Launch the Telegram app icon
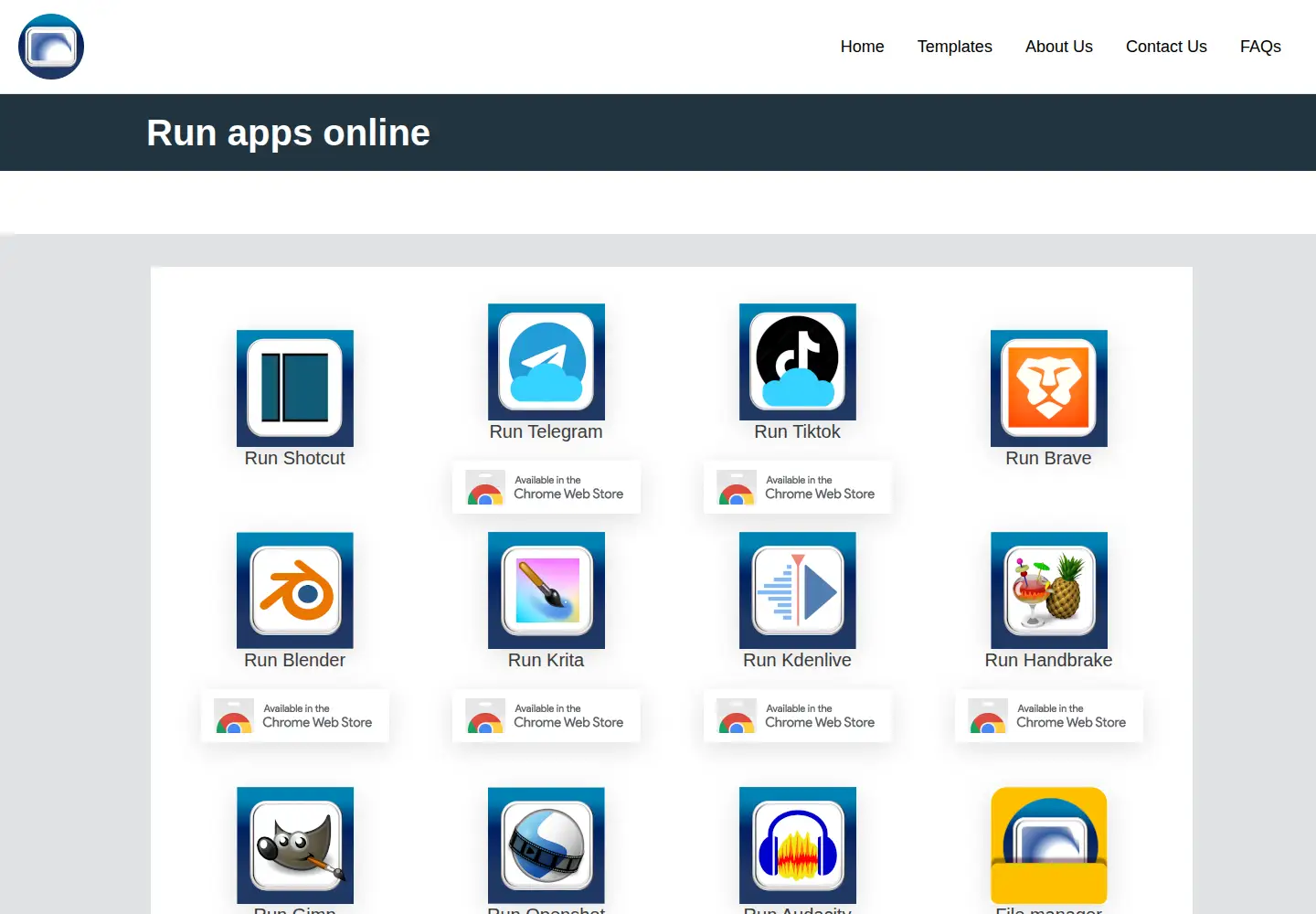The image size is (1316, 914). click(547, 362)
